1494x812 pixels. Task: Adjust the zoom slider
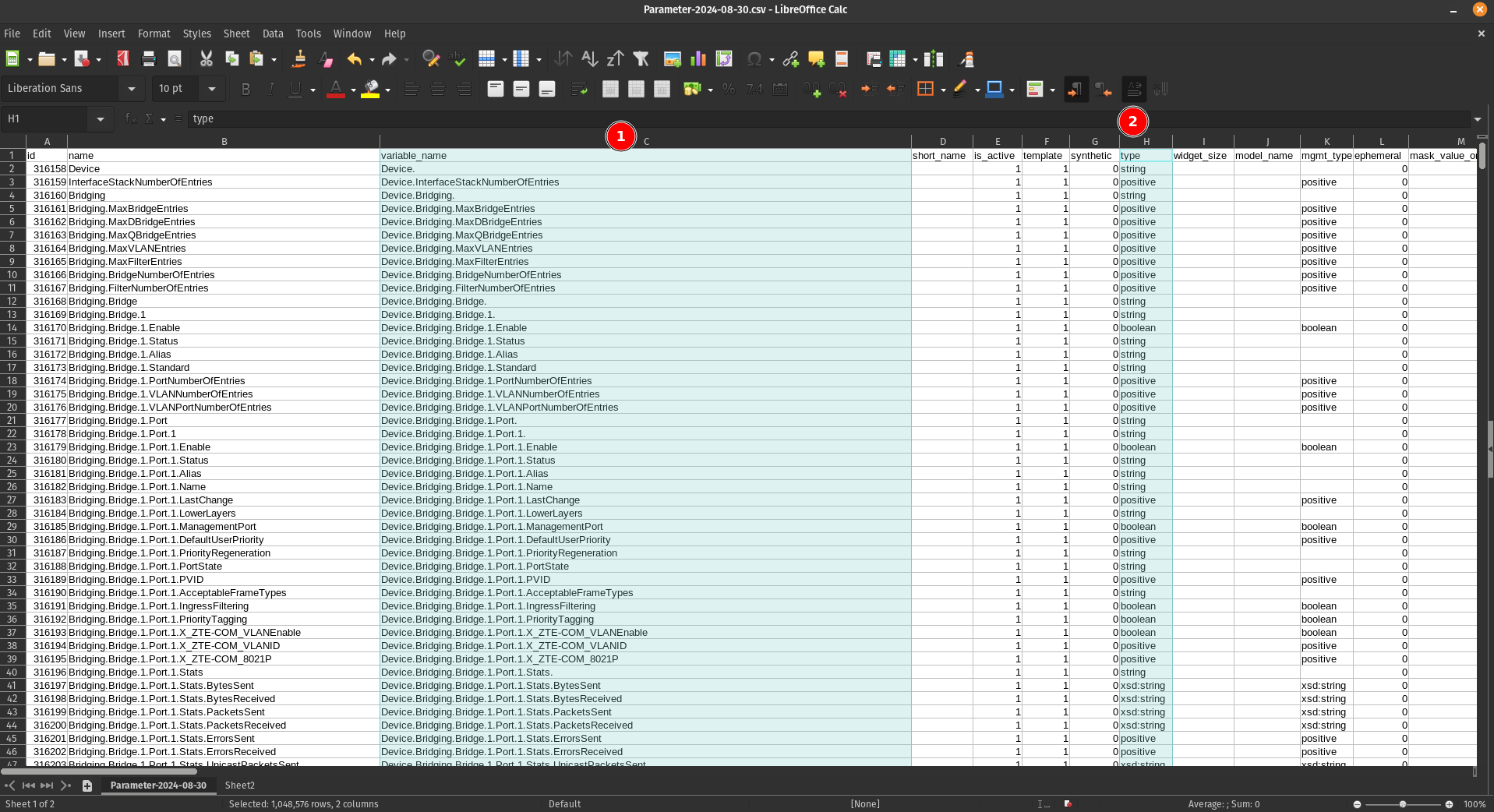tap(1403, 805)
